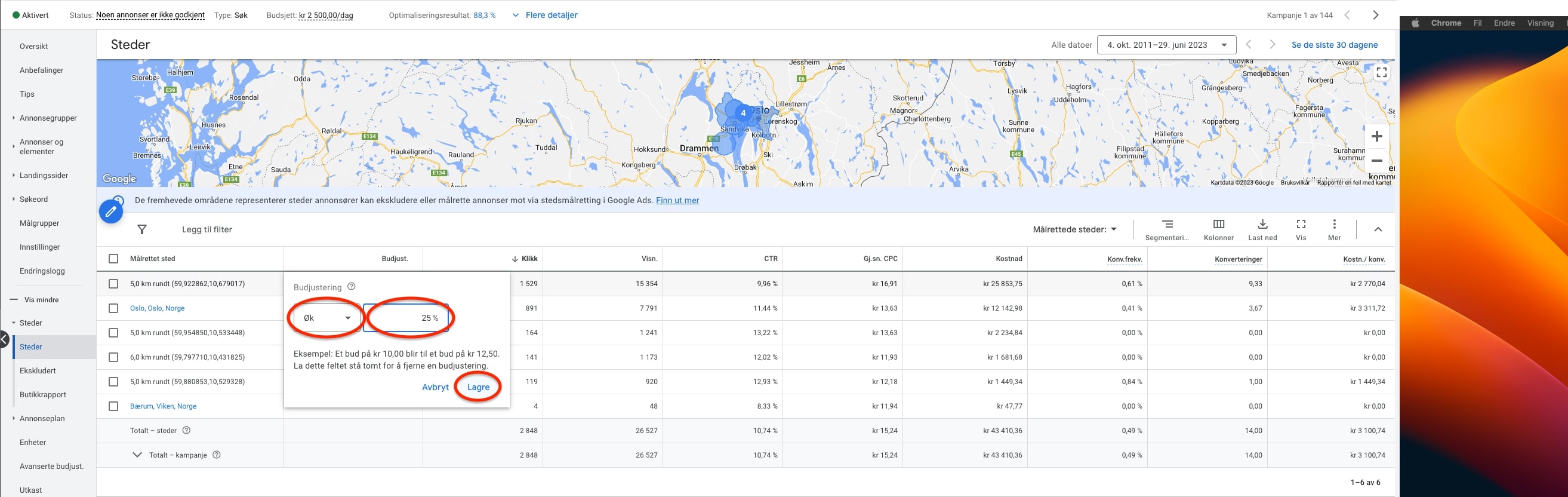Tick checkbox for 6,0 km rundt row

click(113, 358)
